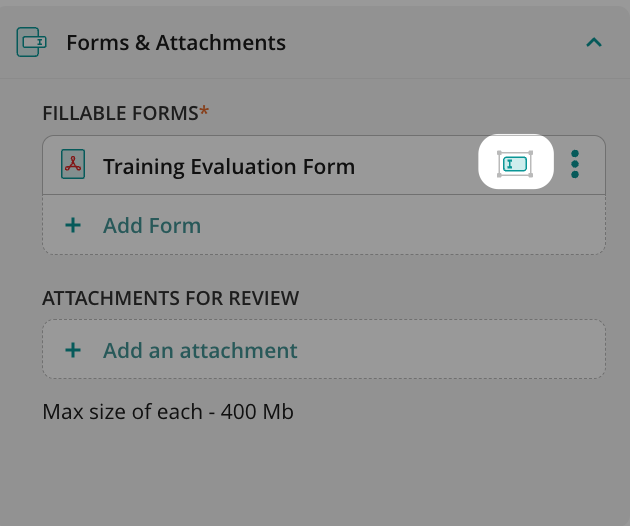
Task: Click the required asterisk after Fillable Forms
Action: (x=205, y=111)
